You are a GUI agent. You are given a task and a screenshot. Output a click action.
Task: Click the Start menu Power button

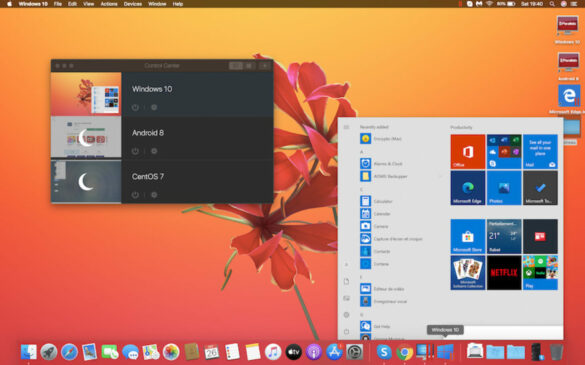tap(346, 331)
